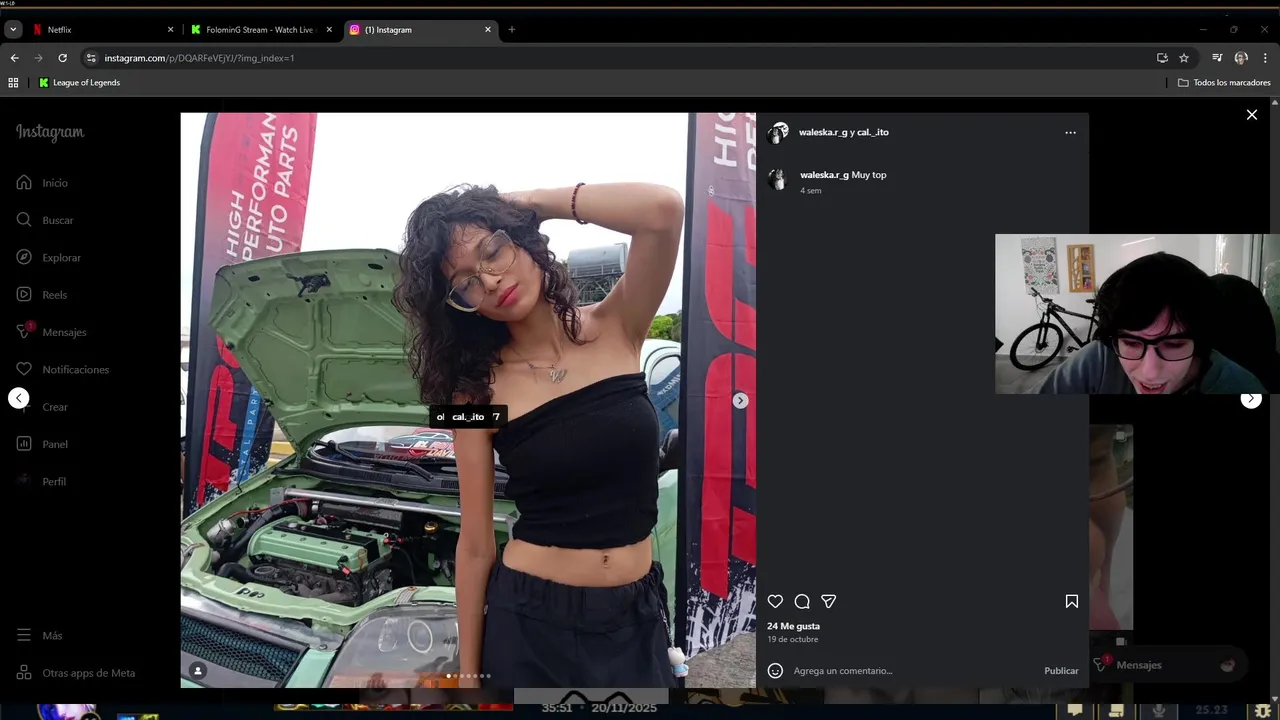Click the browser back button
The image size is (1280, 720).
14,58
